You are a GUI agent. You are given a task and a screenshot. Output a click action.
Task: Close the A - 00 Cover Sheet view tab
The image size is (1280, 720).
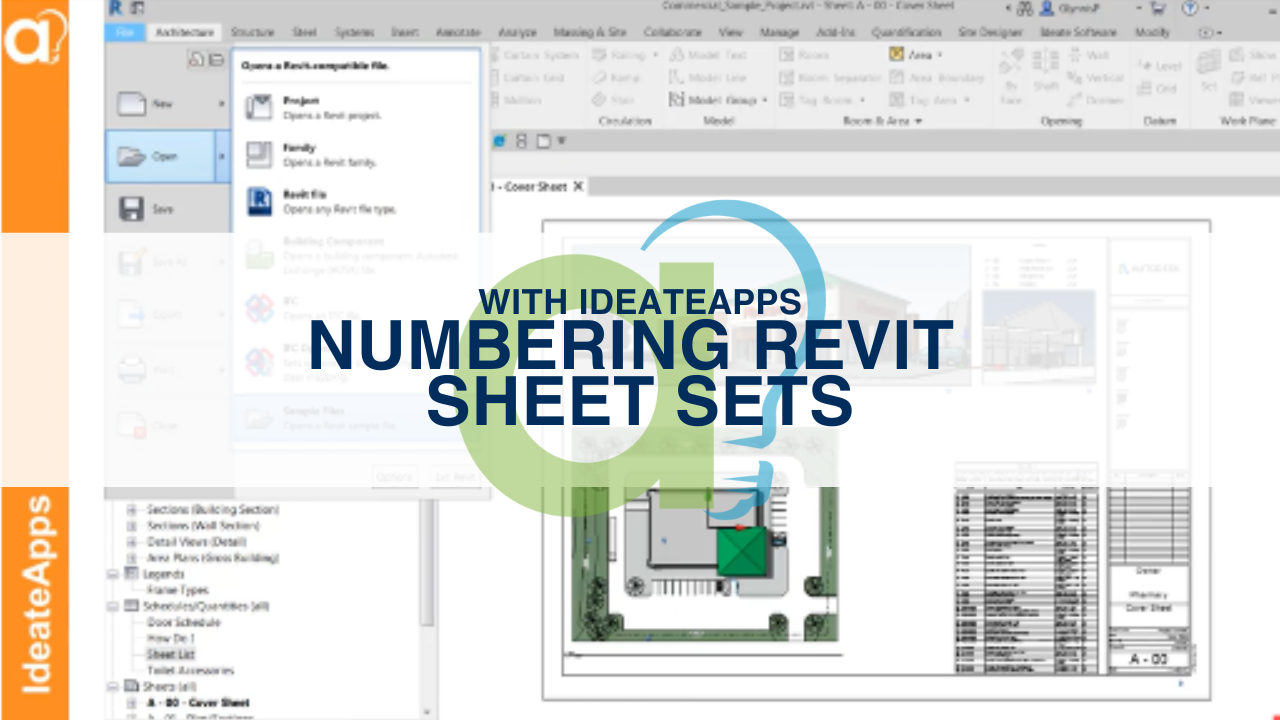(x=578, y=187)
